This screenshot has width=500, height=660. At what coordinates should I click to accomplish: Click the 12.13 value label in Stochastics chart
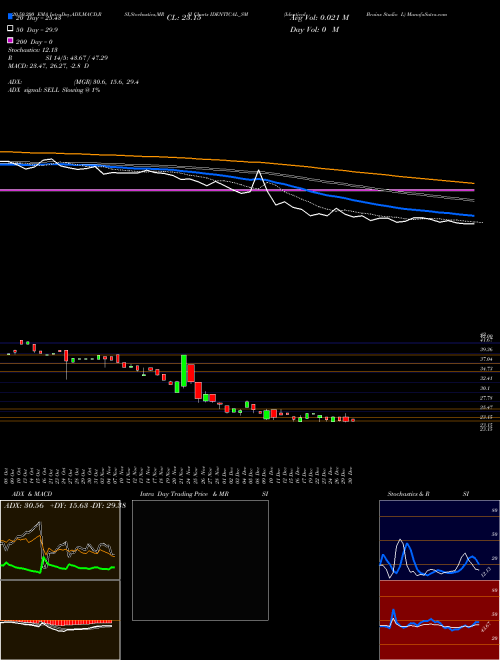pyautogui.click(x=486, y=572)
